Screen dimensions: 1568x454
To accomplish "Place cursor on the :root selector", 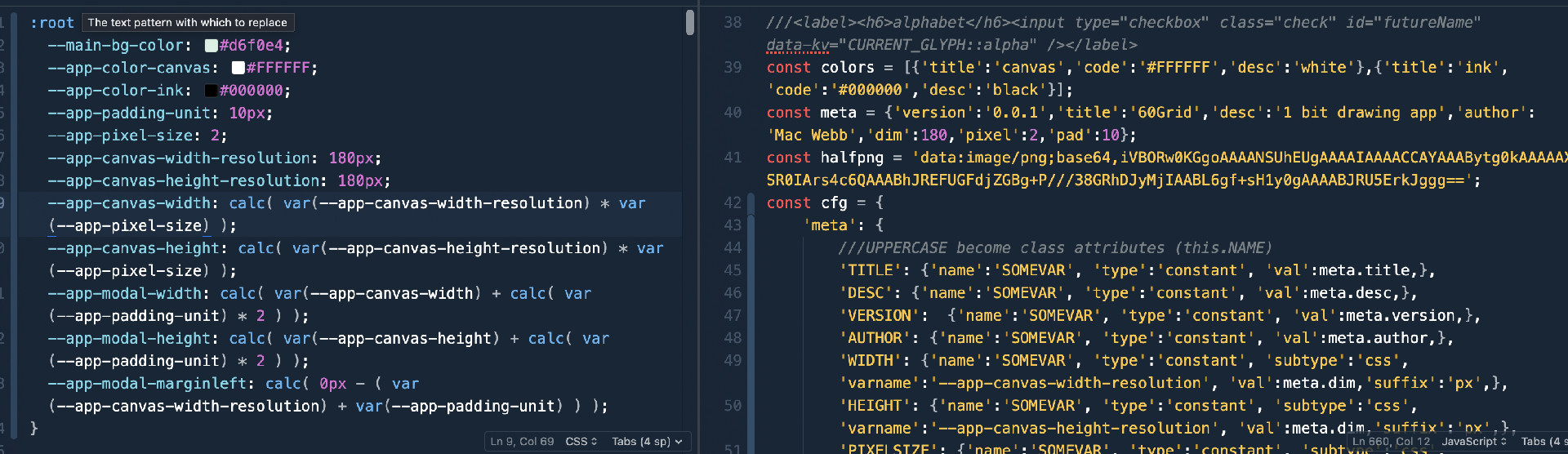I will [51, 23].
